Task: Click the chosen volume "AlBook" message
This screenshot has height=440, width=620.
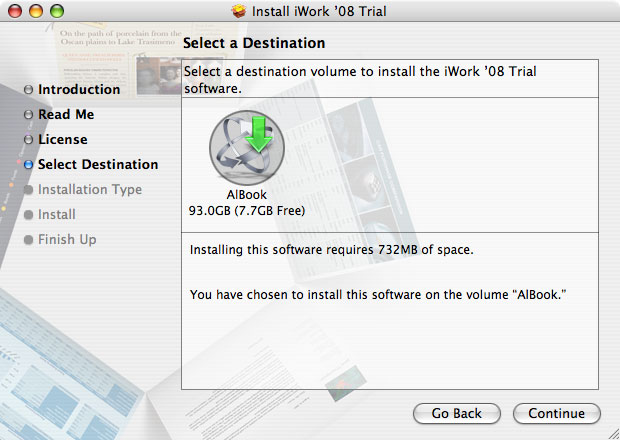Action: pyautogui.click(x=378, y=295)
